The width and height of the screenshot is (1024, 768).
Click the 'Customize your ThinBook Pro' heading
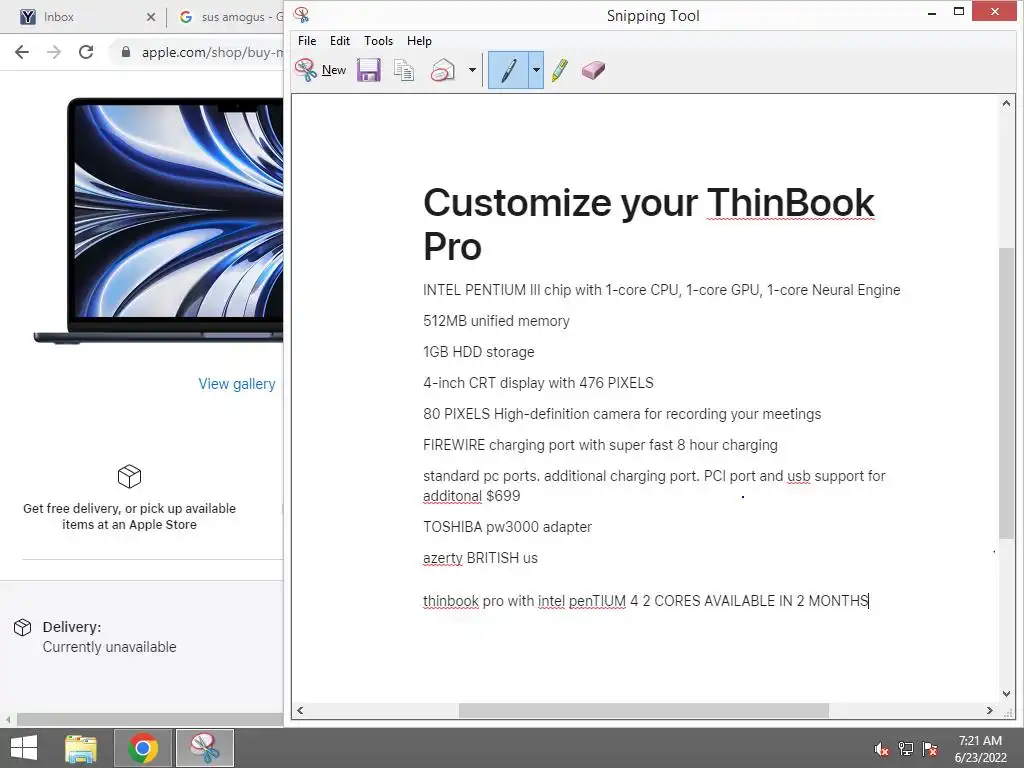(648, 224)
